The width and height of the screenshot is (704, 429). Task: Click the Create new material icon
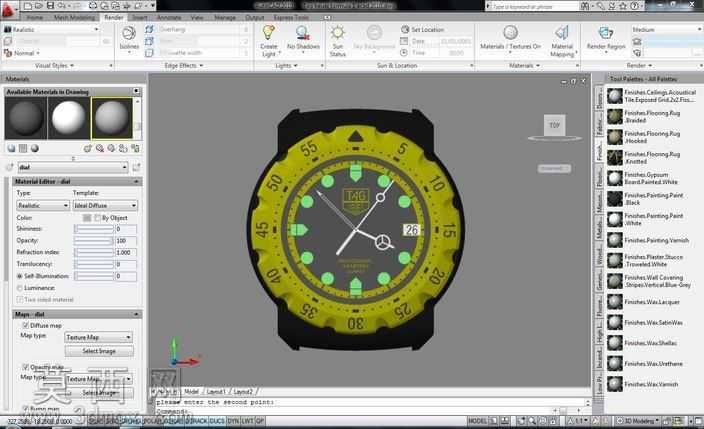coord(88,148)
